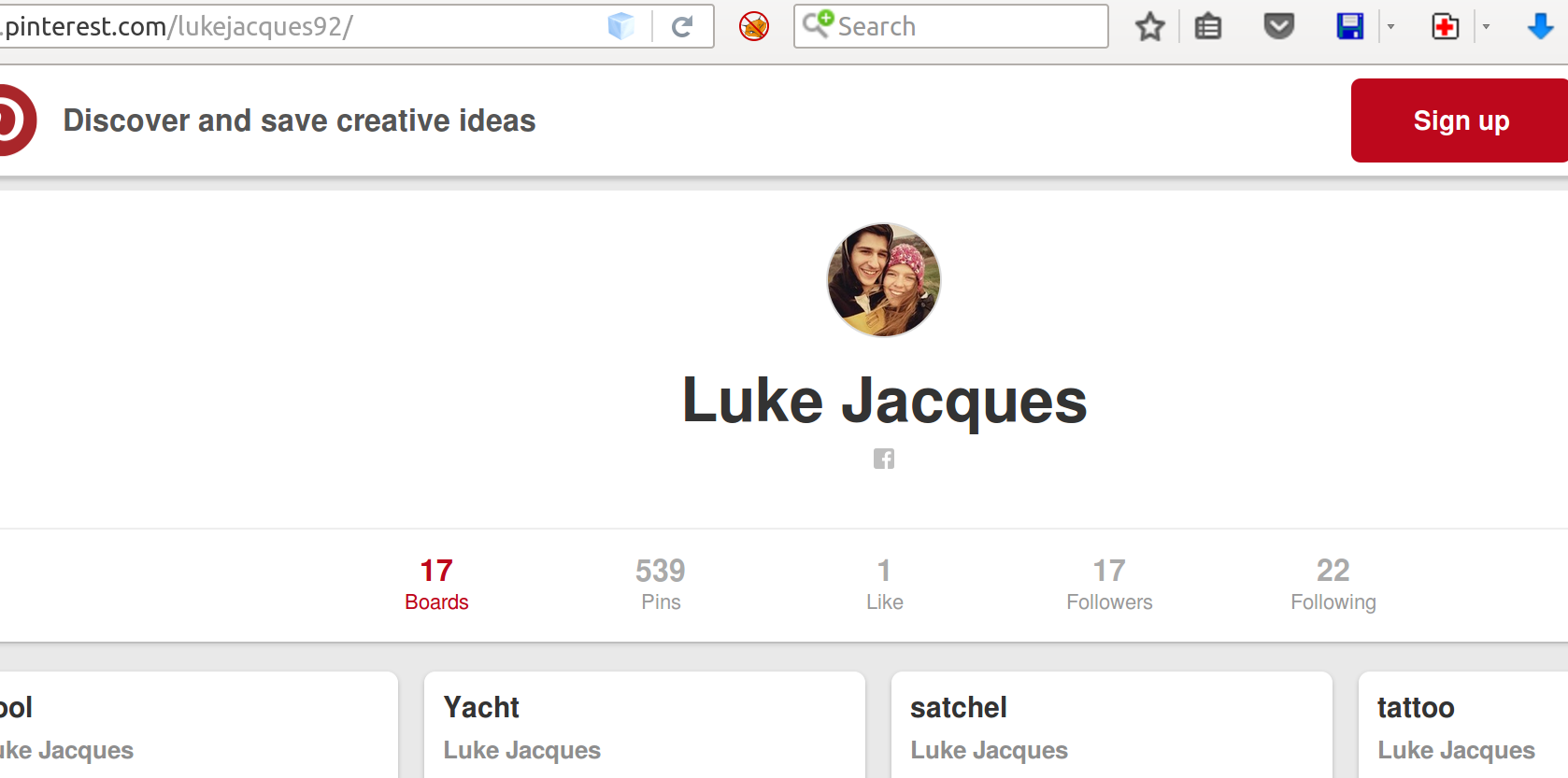Image resolution: width=1568 pixels, height=778 pixels.
Task: Click the red cross first-aid icon
Action: (1445, 26)
